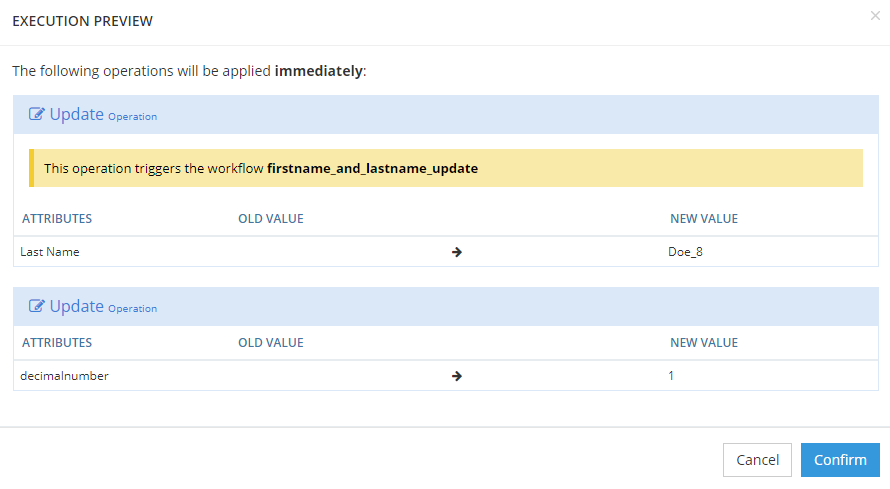Click the arrow icon in the Last Name row
The height and width of the screenshot is (489, 890).
point(456,252)
